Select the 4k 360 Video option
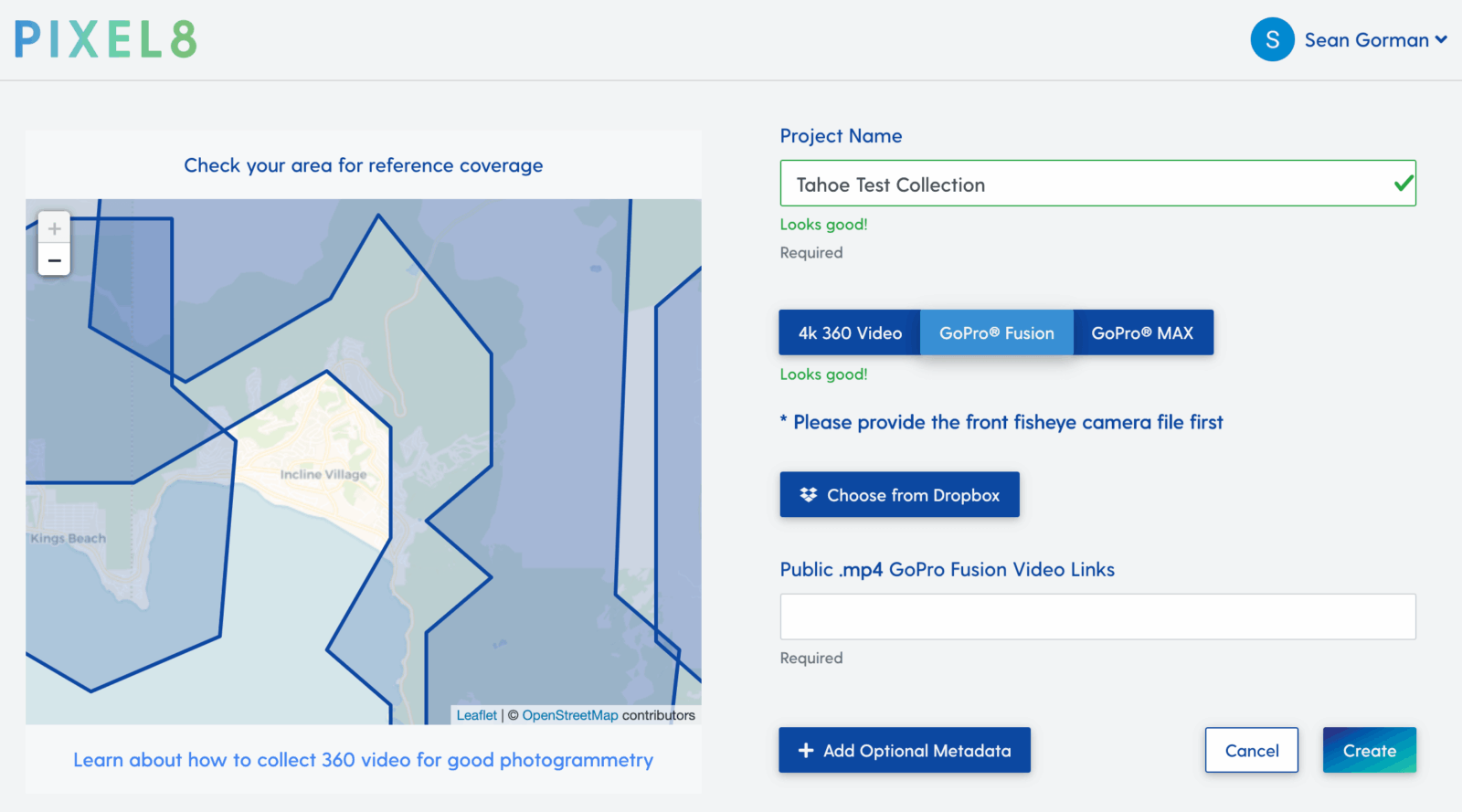This screenshot has height=812, width=1462. pyautogui.click(x=850, y=332)
